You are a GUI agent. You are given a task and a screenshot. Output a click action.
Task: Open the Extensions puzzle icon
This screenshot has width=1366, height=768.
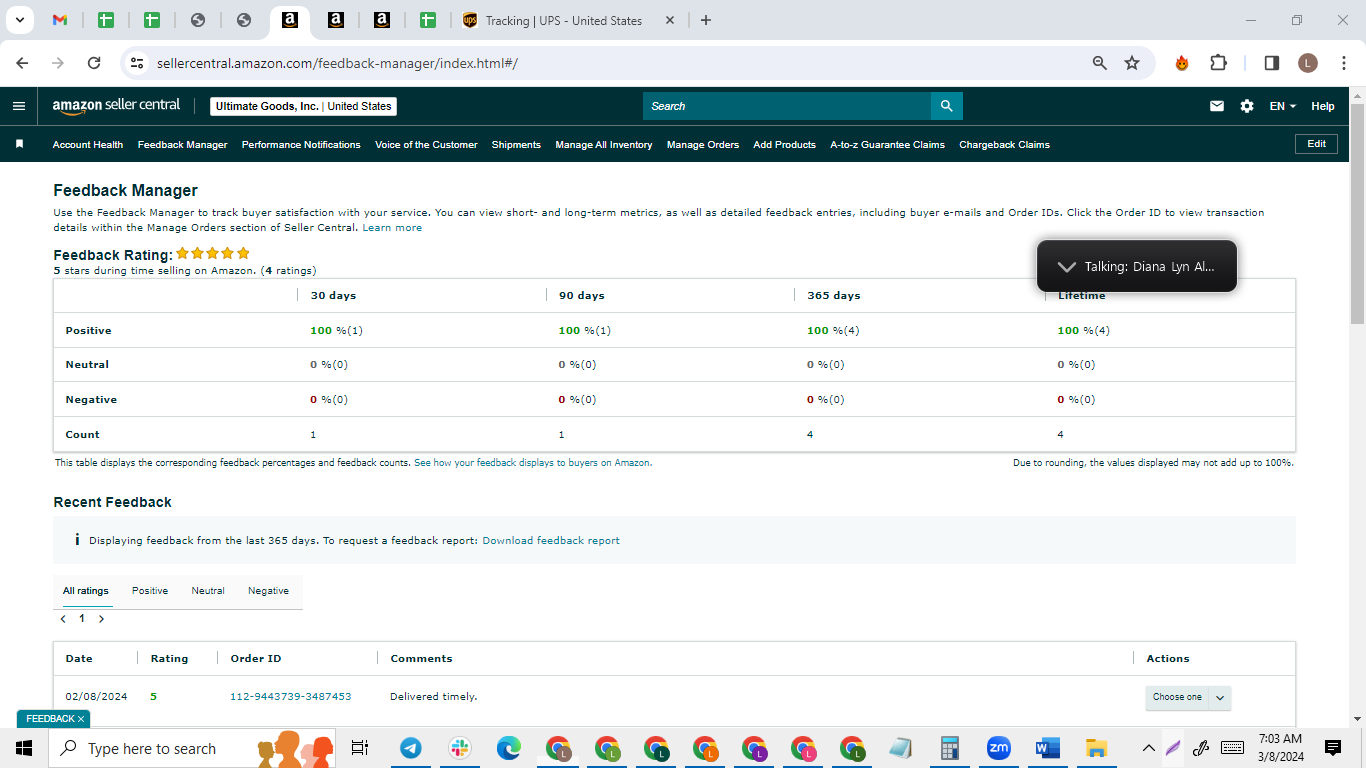(x=1218, y=62)
